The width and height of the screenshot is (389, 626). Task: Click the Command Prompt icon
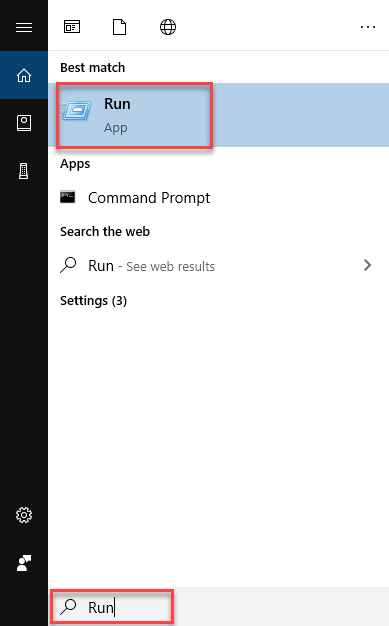67,197
